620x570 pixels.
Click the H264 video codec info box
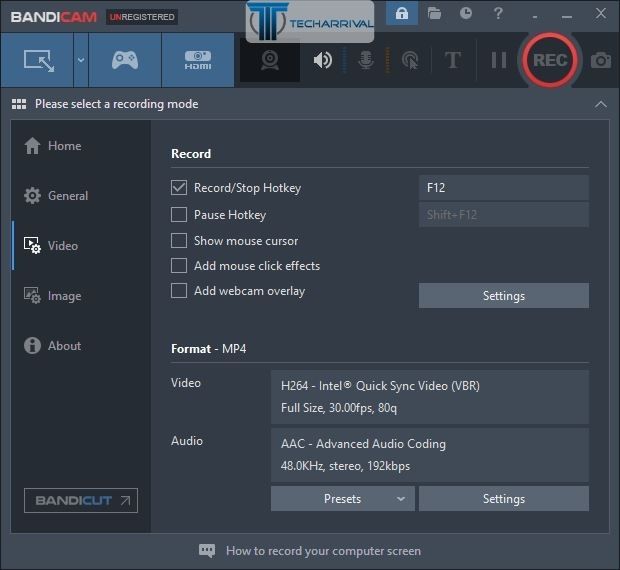tap(430, 397)
